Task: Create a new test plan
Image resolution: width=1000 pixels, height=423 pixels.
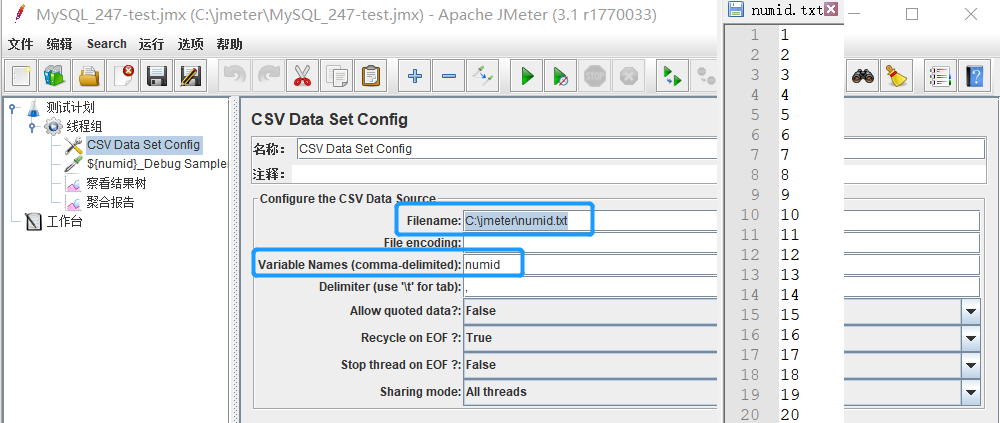Action: tap(21, 77)
